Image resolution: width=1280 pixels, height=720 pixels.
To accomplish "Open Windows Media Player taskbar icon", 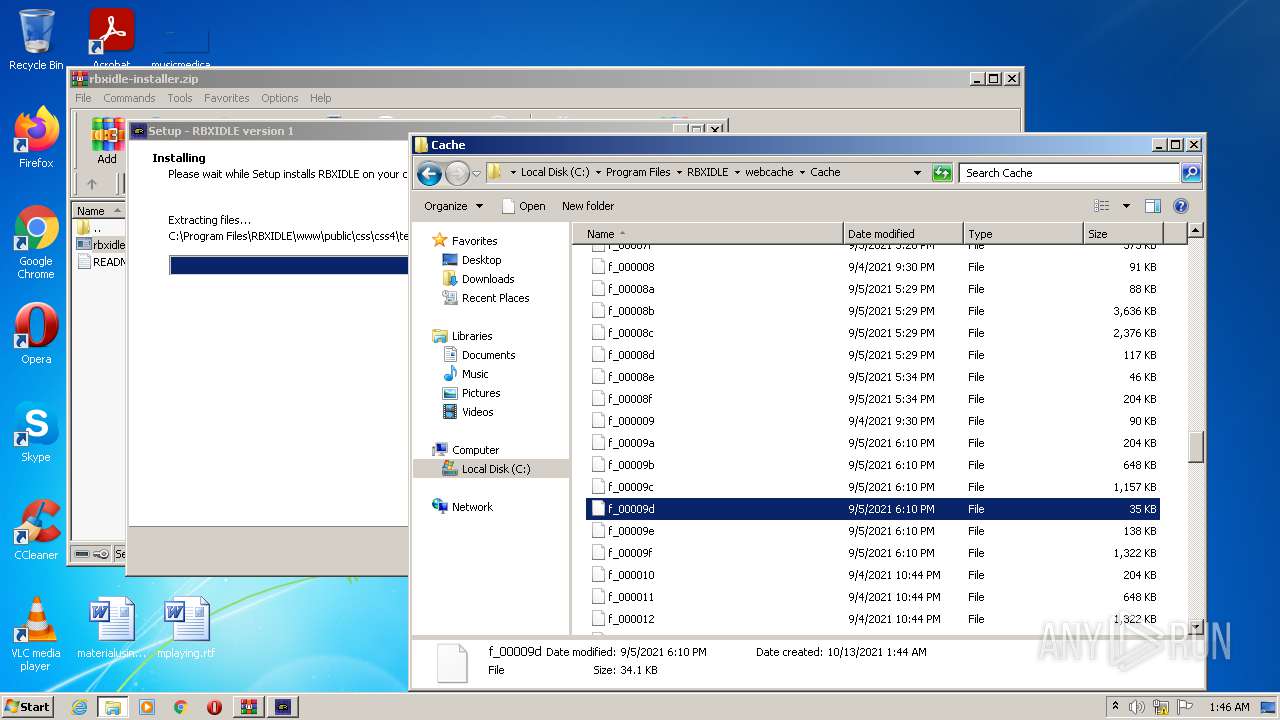I will click(x=147, y=707).
